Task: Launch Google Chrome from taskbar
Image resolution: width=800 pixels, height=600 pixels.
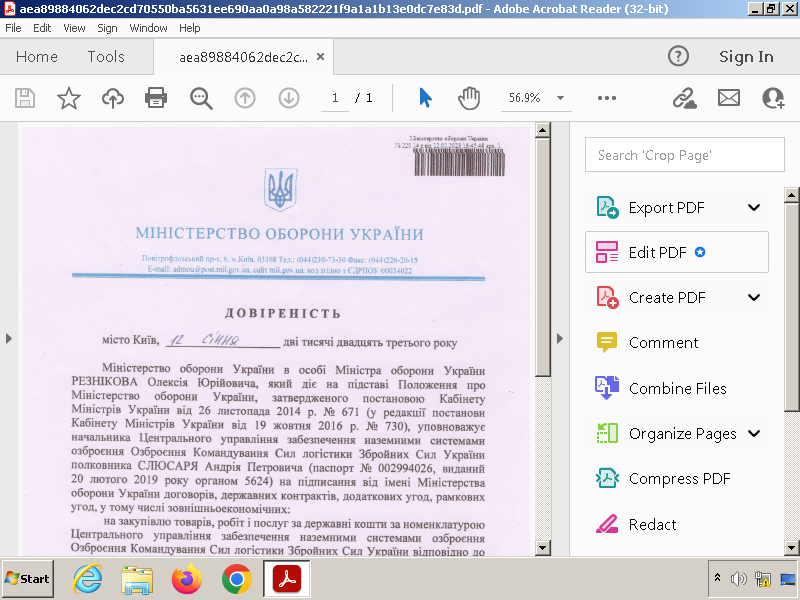Action: coord(237,579)
